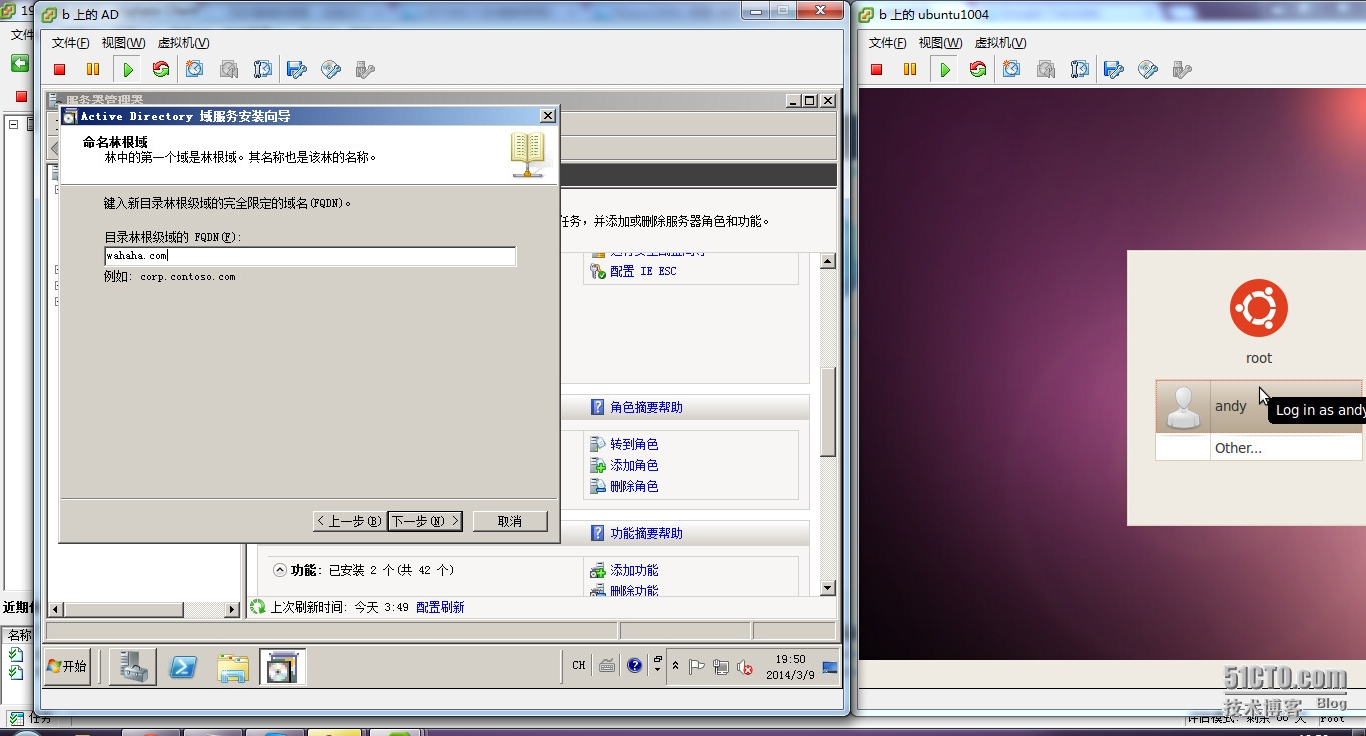Screen dimensions: 1366x736
Task: Reset the ubuntu1004 virtual machine
Action: click(x=978, y=69)
